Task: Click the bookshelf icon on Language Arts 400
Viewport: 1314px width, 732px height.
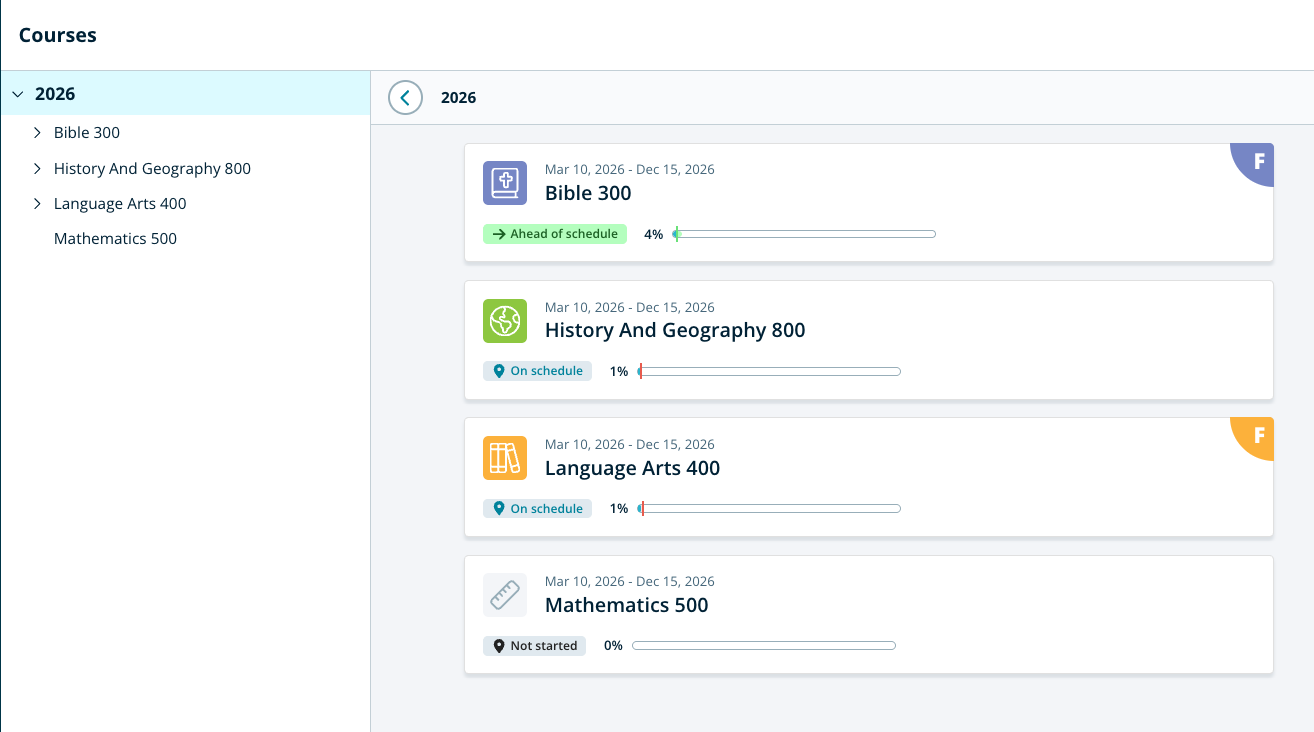Action: 505,458
